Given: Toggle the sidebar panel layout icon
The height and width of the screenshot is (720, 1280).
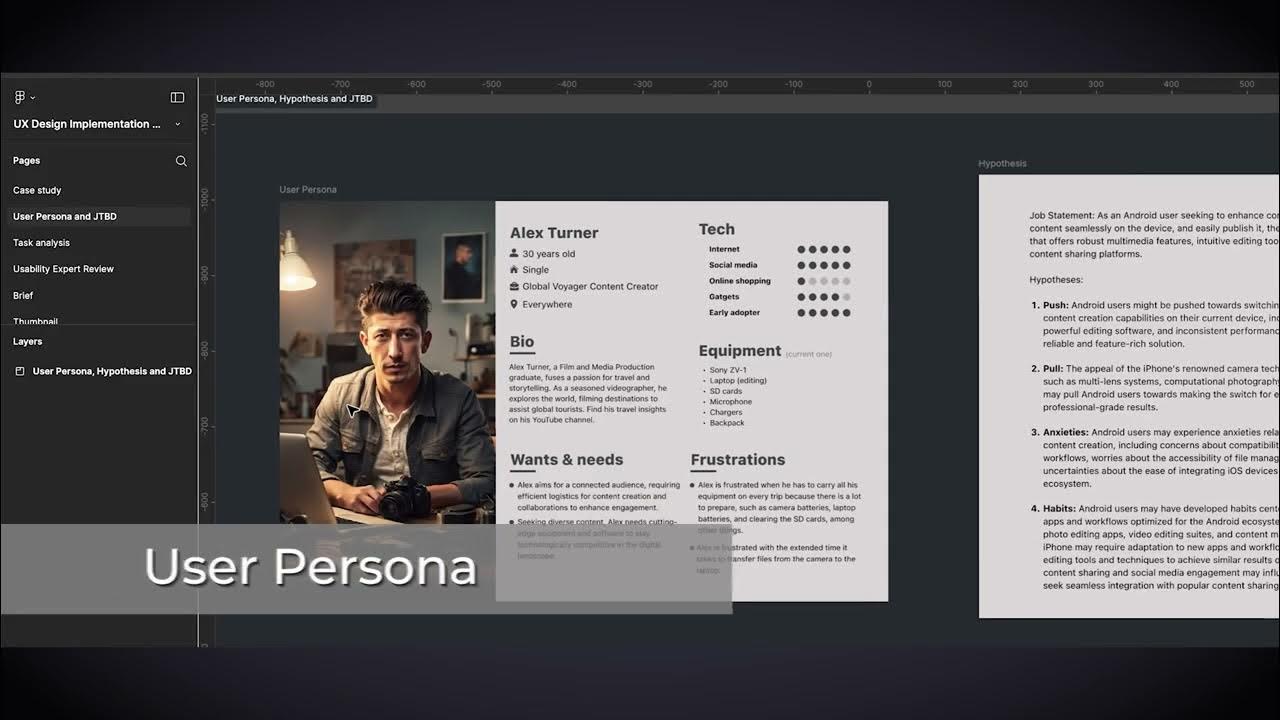Looking at the screenshot, I should point(177,97).
